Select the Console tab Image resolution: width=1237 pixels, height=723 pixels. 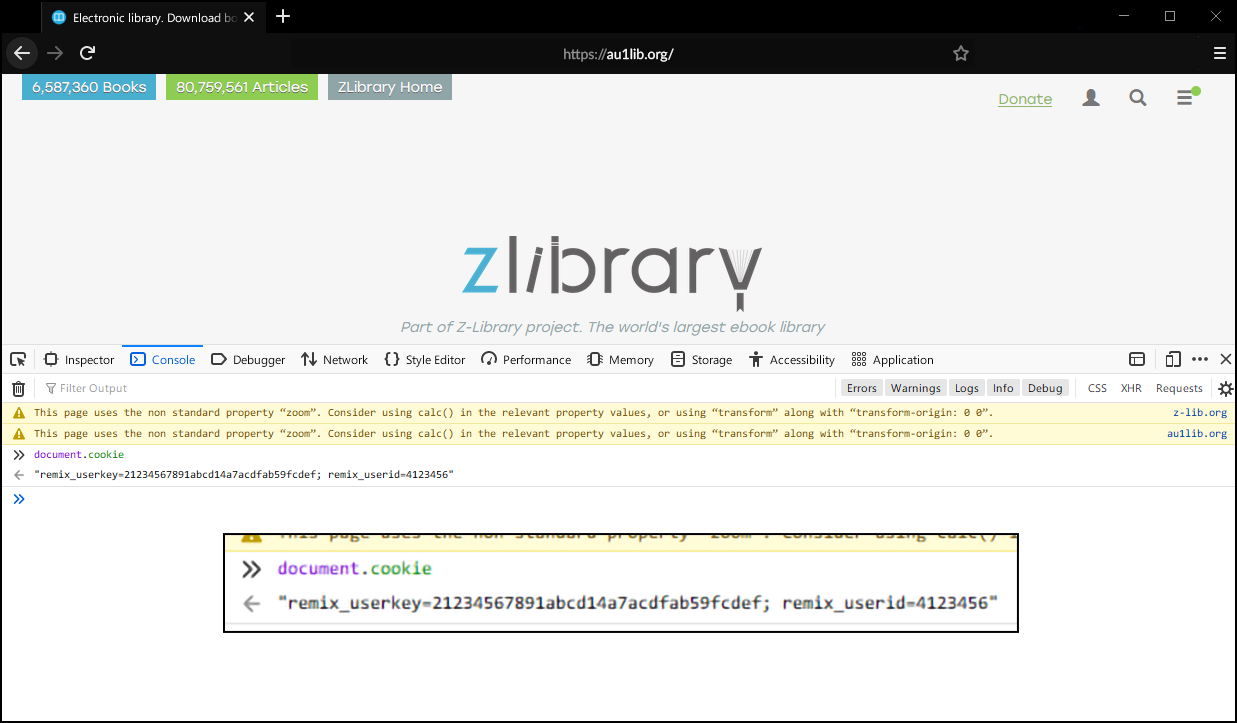click(163, 359)
